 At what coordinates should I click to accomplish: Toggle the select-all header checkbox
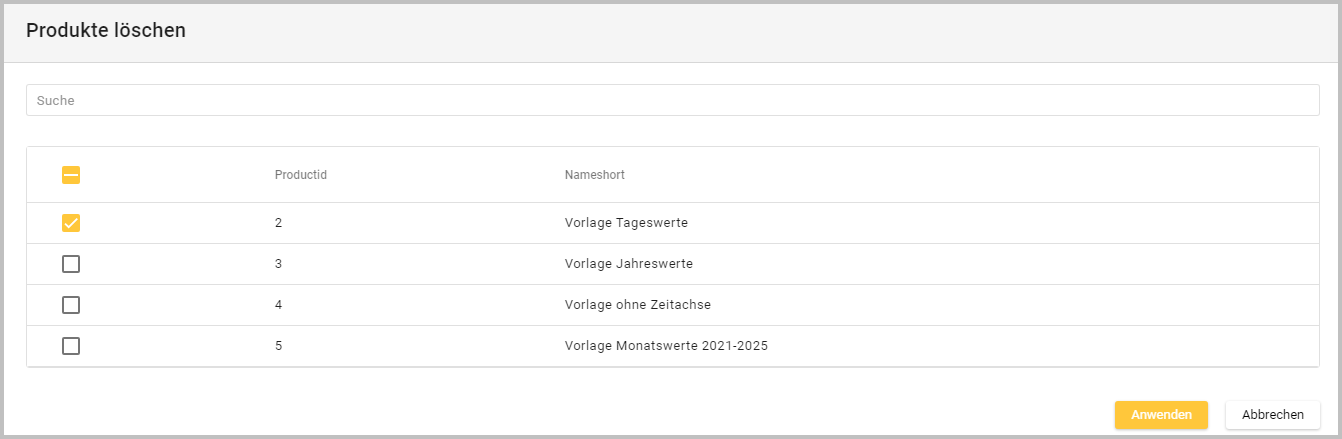click(x=71, y=175)
